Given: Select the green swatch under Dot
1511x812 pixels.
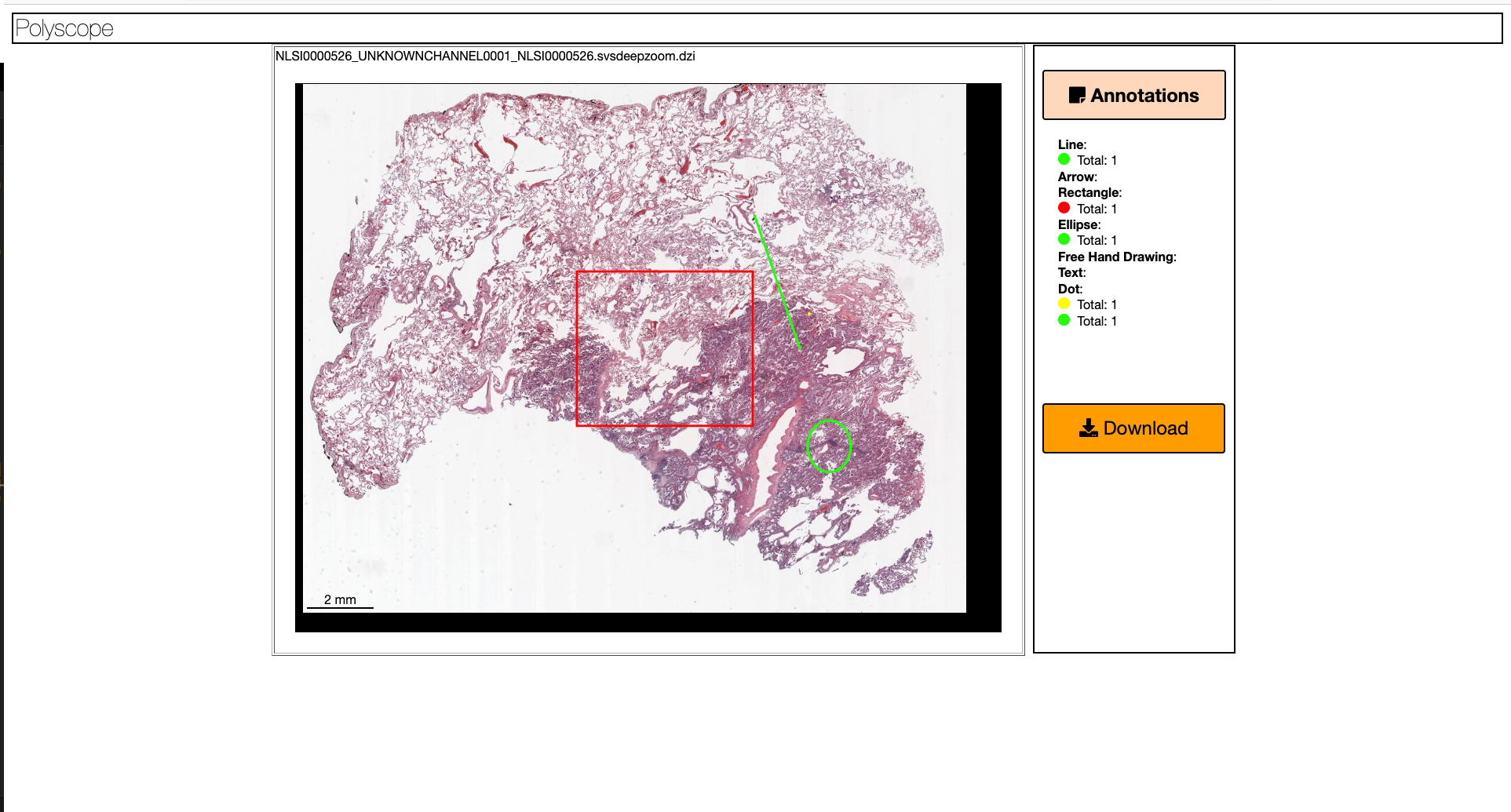Looking at the screenshot, I should [1064, 320].
